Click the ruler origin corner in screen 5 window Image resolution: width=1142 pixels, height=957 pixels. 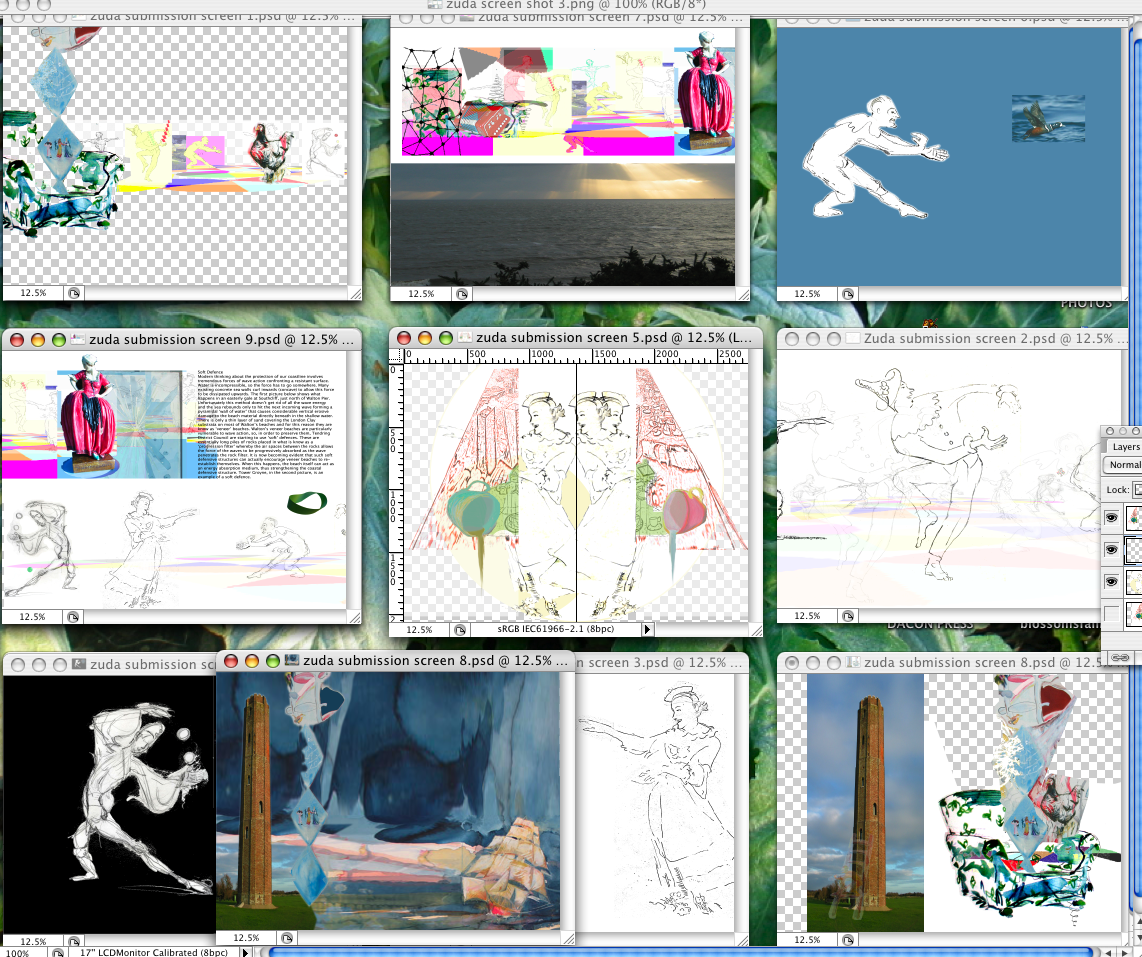coord(397,355)
